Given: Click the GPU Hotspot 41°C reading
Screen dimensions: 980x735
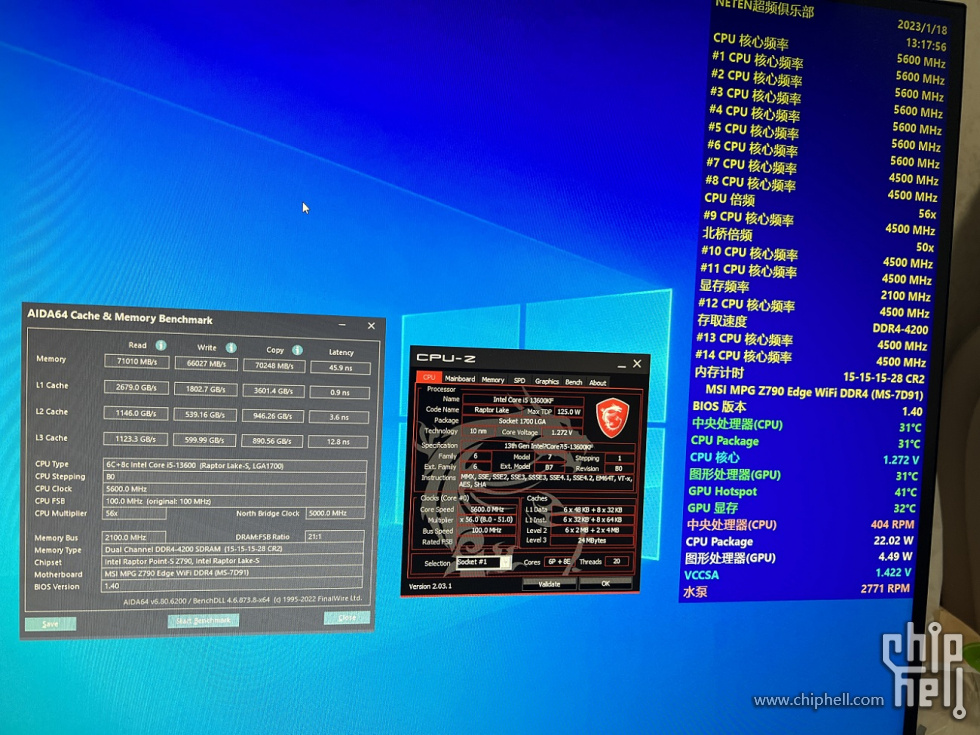Looking at the screenshot, I should coord(802,492).
